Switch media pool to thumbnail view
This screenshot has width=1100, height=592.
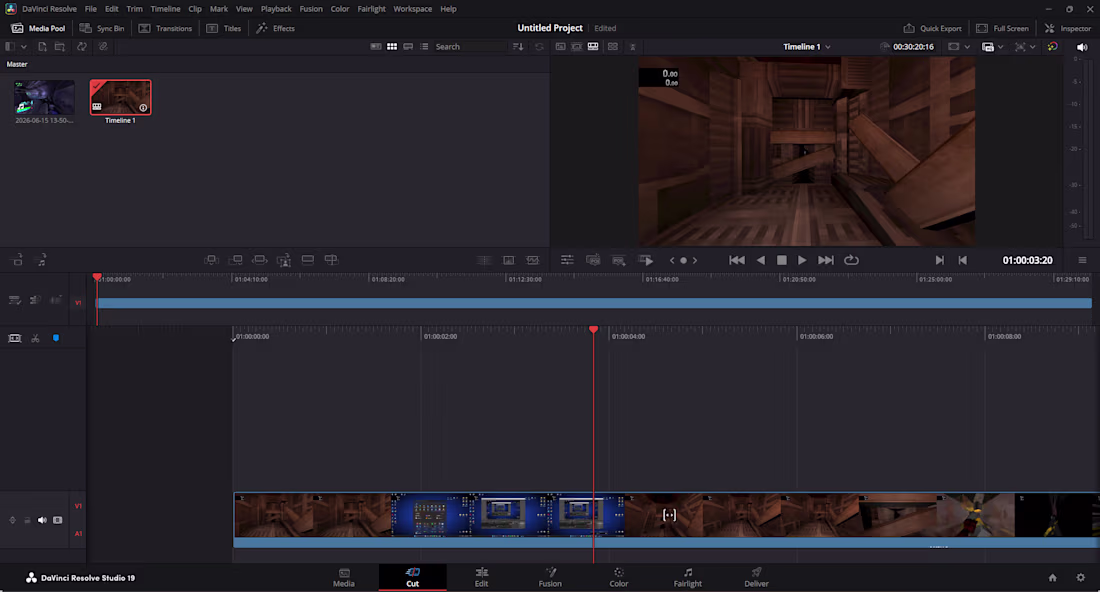[392, 46]
